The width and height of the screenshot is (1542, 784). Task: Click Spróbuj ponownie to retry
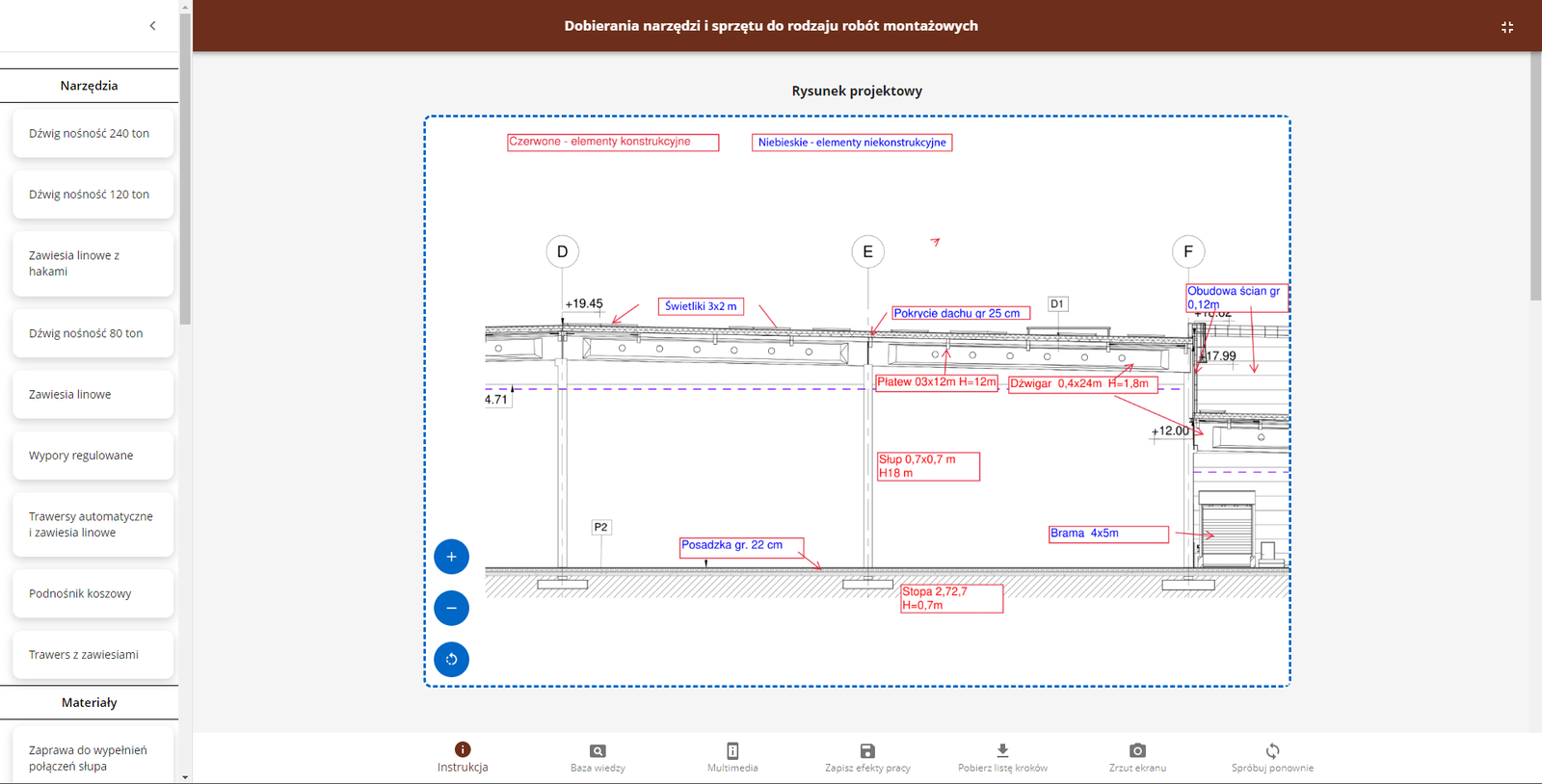1272,757
